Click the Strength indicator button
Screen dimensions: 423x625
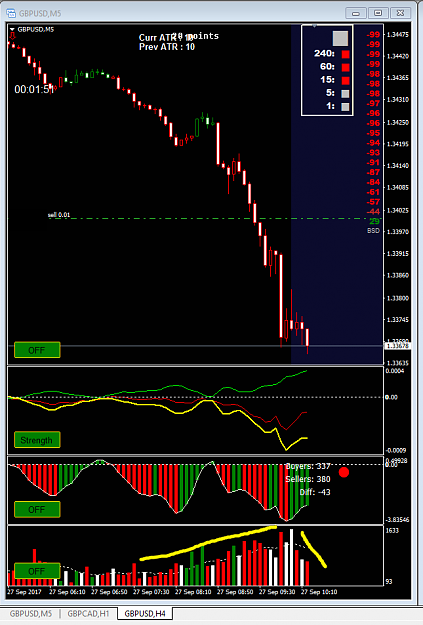click(x=37, y=440)
